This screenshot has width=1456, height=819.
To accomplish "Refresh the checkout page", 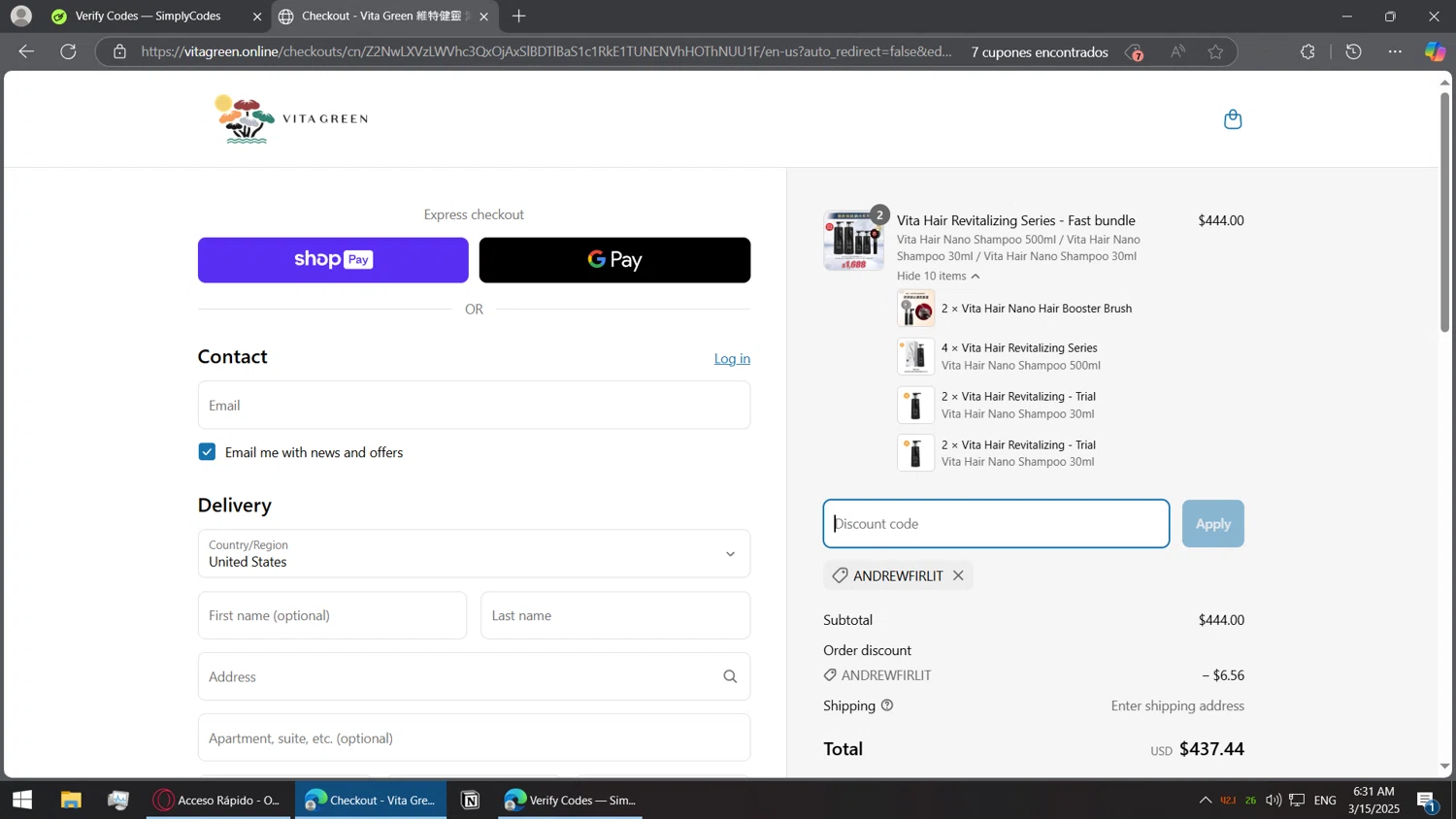I will [x=68, y=51].
